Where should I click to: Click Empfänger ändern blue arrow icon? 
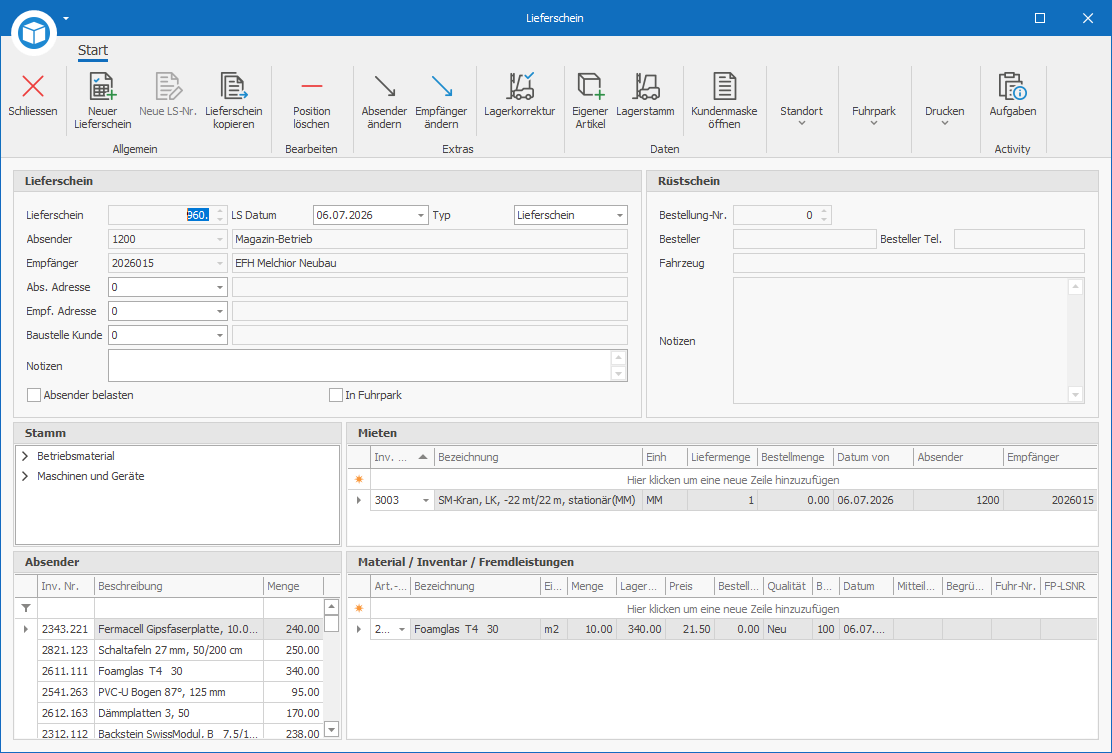(x=441, y=87)
